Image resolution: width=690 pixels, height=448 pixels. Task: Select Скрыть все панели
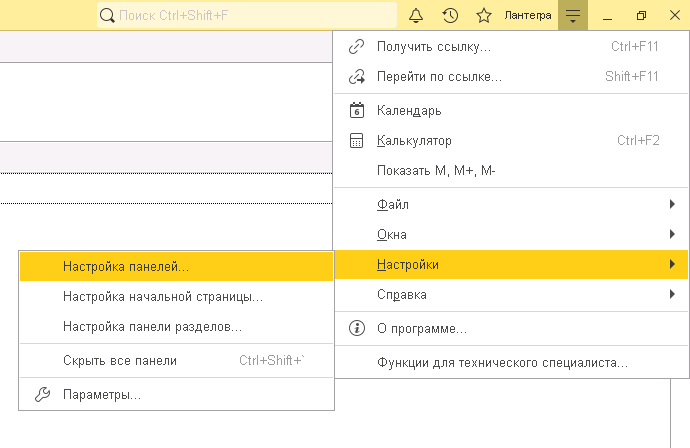click(120, 361)
